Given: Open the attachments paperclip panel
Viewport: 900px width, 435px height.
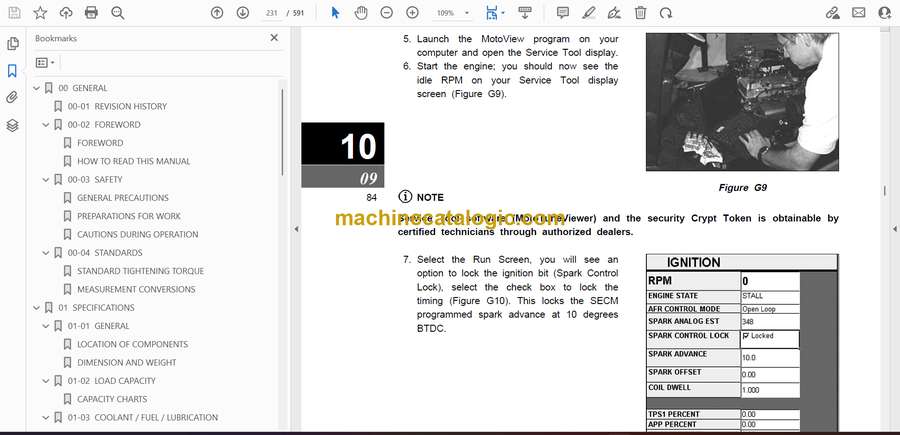Looking at the screenshot, I should pos(12,98).
